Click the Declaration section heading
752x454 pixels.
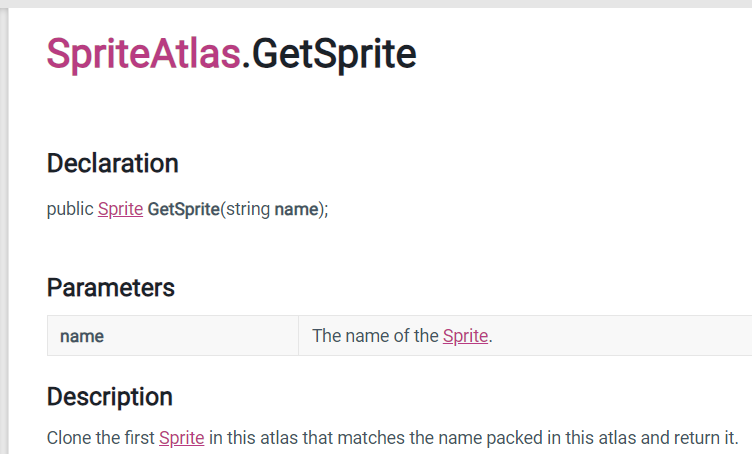113,163
